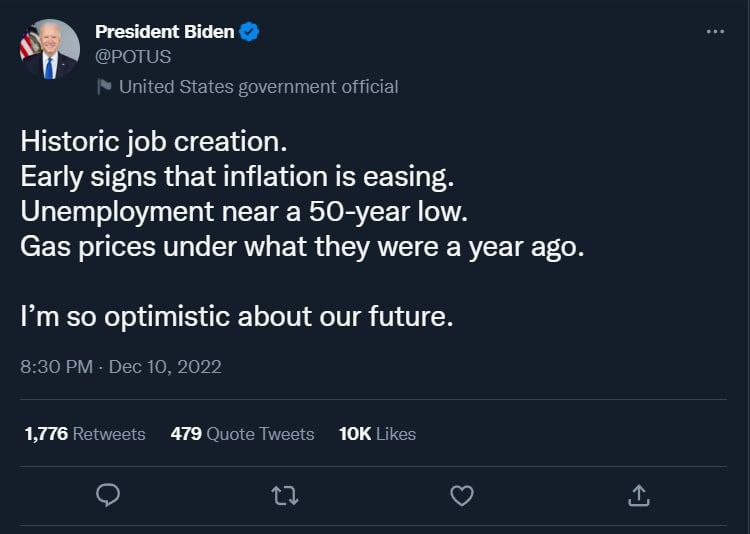Click the blue verified checkmark badge
The image size is (750, 534).
(250, 32)
